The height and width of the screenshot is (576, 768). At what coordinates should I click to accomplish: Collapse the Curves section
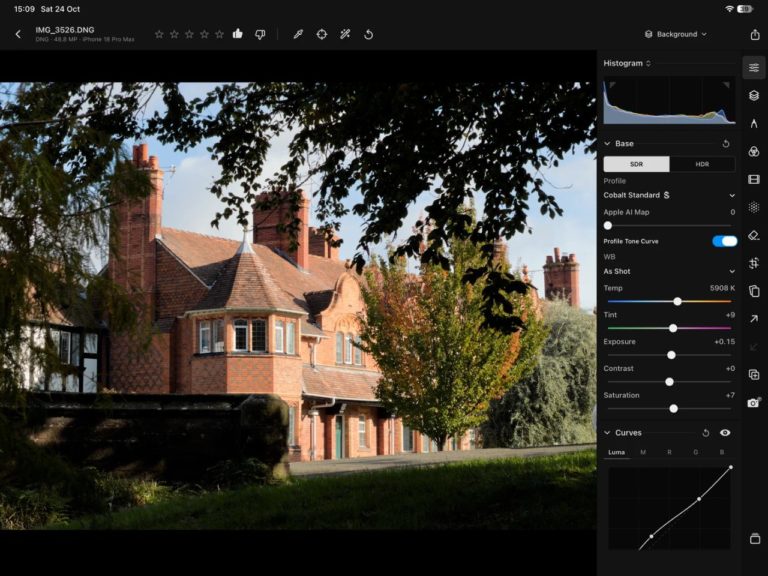click(607, 432)
